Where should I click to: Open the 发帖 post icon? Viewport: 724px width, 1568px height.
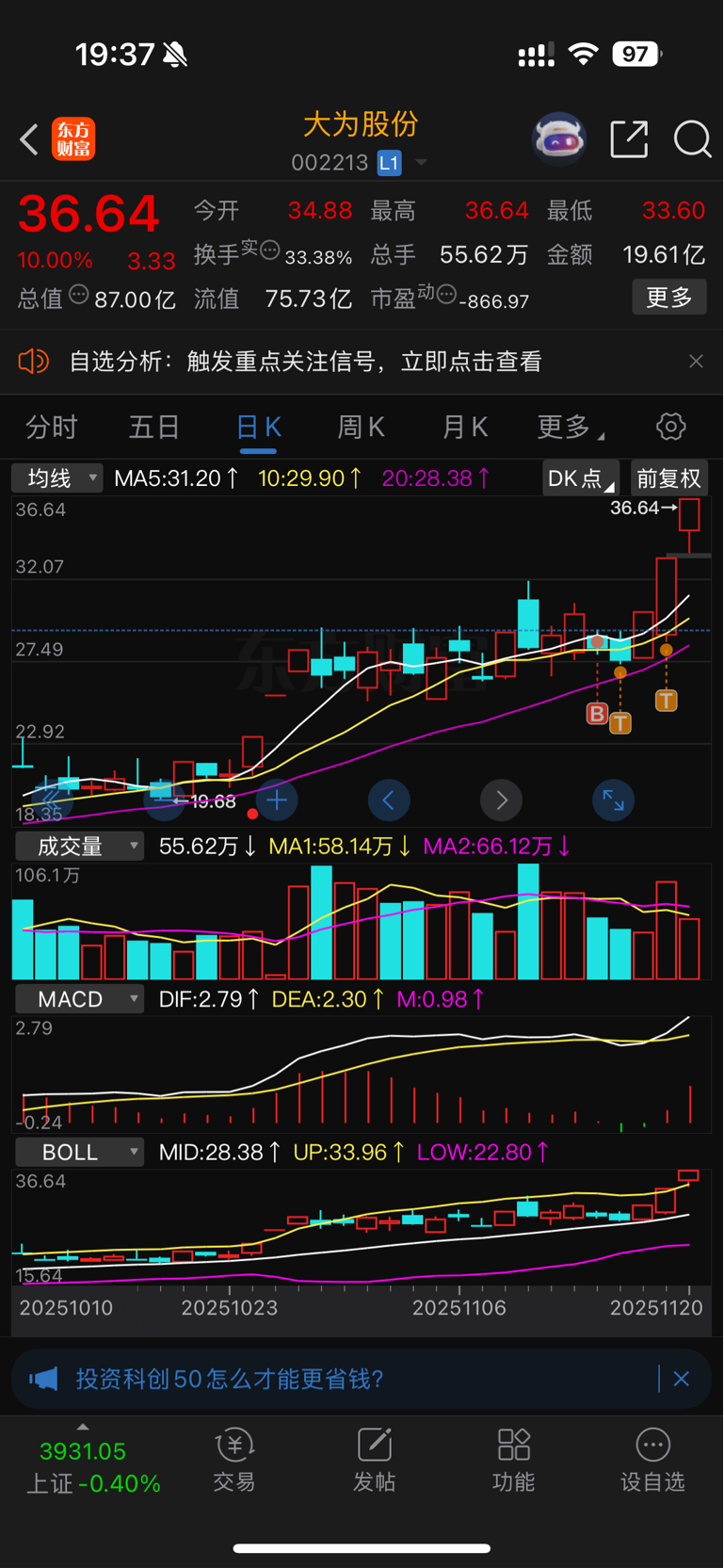[374, 1460]
